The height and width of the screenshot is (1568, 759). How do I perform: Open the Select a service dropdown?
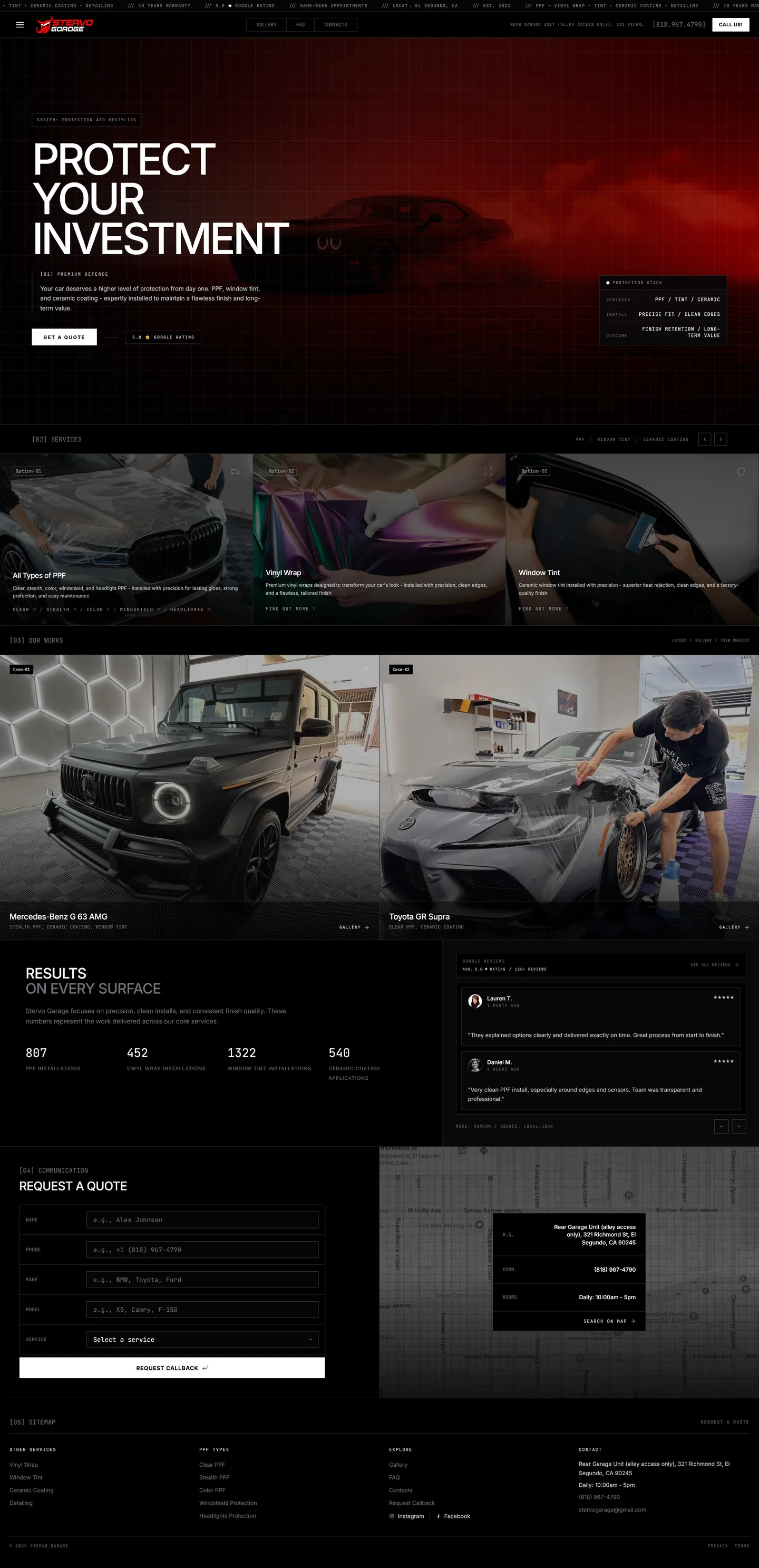pos(202,1339)
